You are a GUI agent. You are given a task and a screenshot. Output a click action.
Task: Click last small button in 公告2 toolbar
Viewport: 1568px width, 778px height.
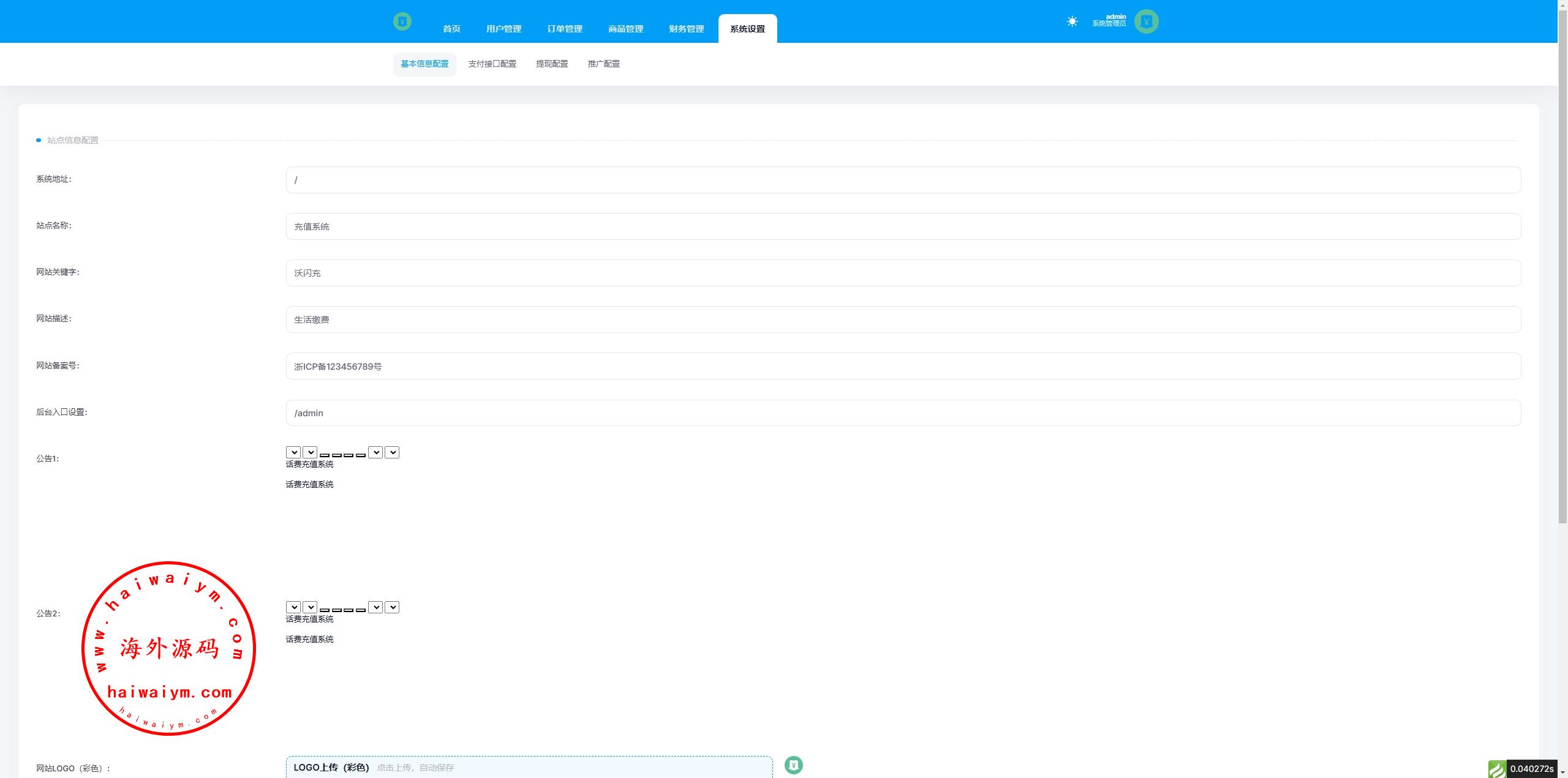click(361, 610)
